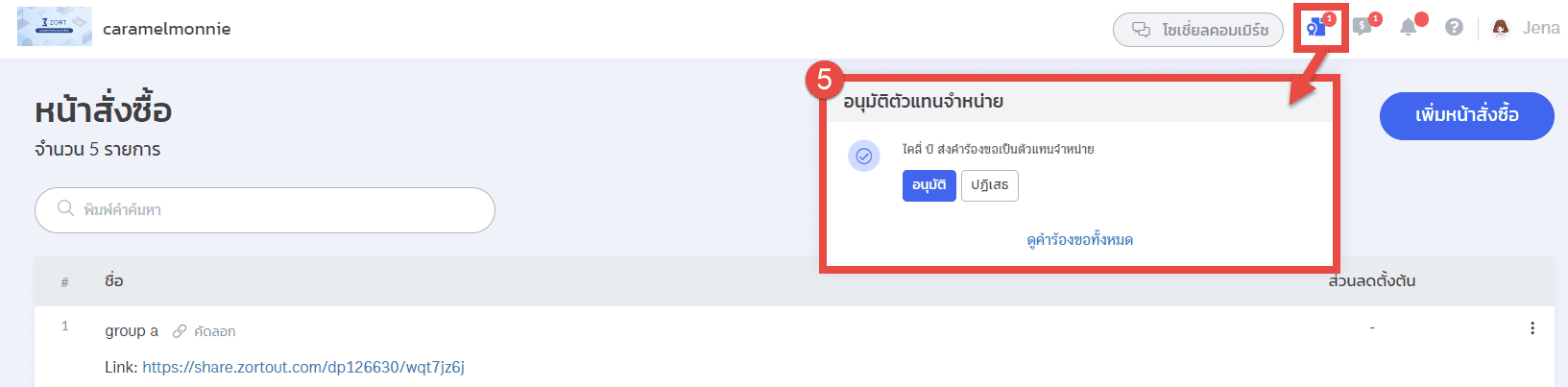Click the ชื่อ column header

pyautogui.click(x=113, y=280)
